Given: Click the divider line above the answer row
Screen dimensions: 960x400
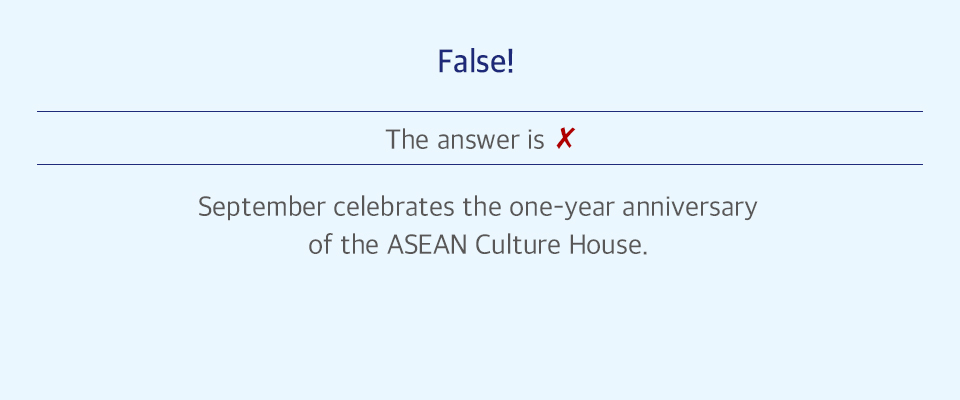Looking at the screenshot, I should [x=480, y=111].
